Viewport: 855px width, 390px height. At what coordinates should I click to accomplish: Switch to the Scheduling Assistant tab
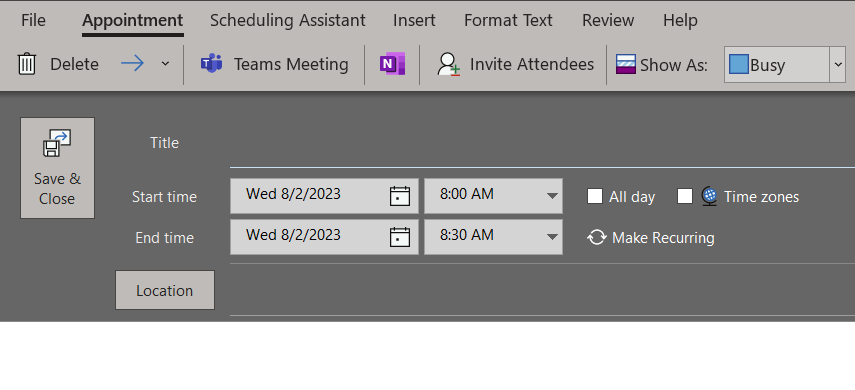pyautogui.click(x=287, y=20)
